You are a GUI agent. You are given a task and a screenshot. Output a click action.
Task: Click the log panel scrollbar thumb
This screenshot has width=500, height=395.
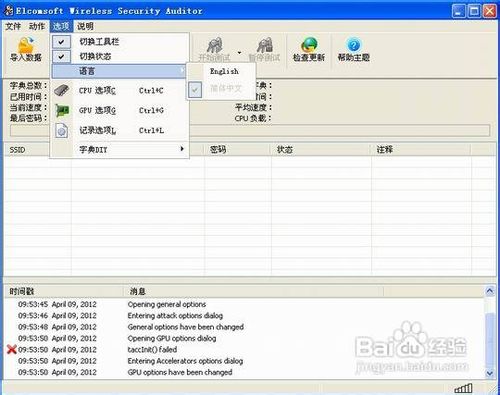tap(490, 340)
